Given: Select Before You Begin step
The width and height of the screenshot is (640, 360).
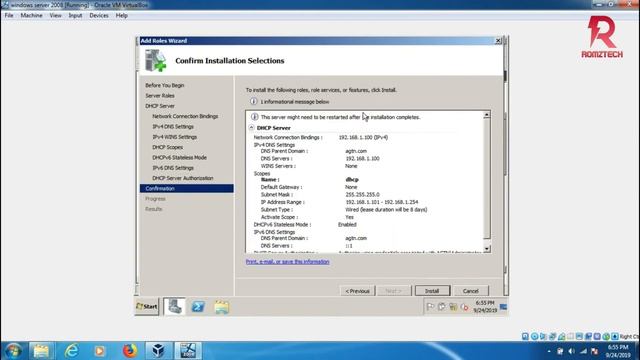Looking at the screenshot, I should [x=164, y=85].
